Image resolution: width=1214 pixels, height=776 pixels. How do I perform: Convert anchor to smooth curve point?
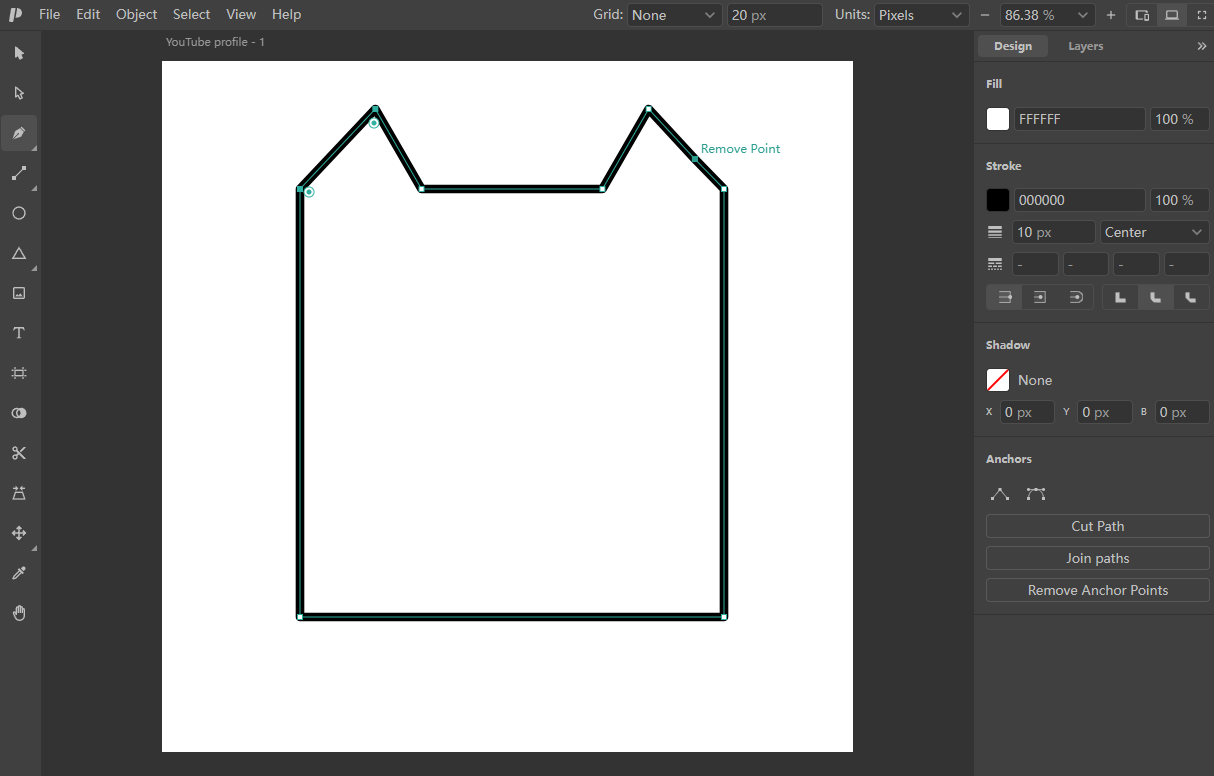[x=1036, y=494]
